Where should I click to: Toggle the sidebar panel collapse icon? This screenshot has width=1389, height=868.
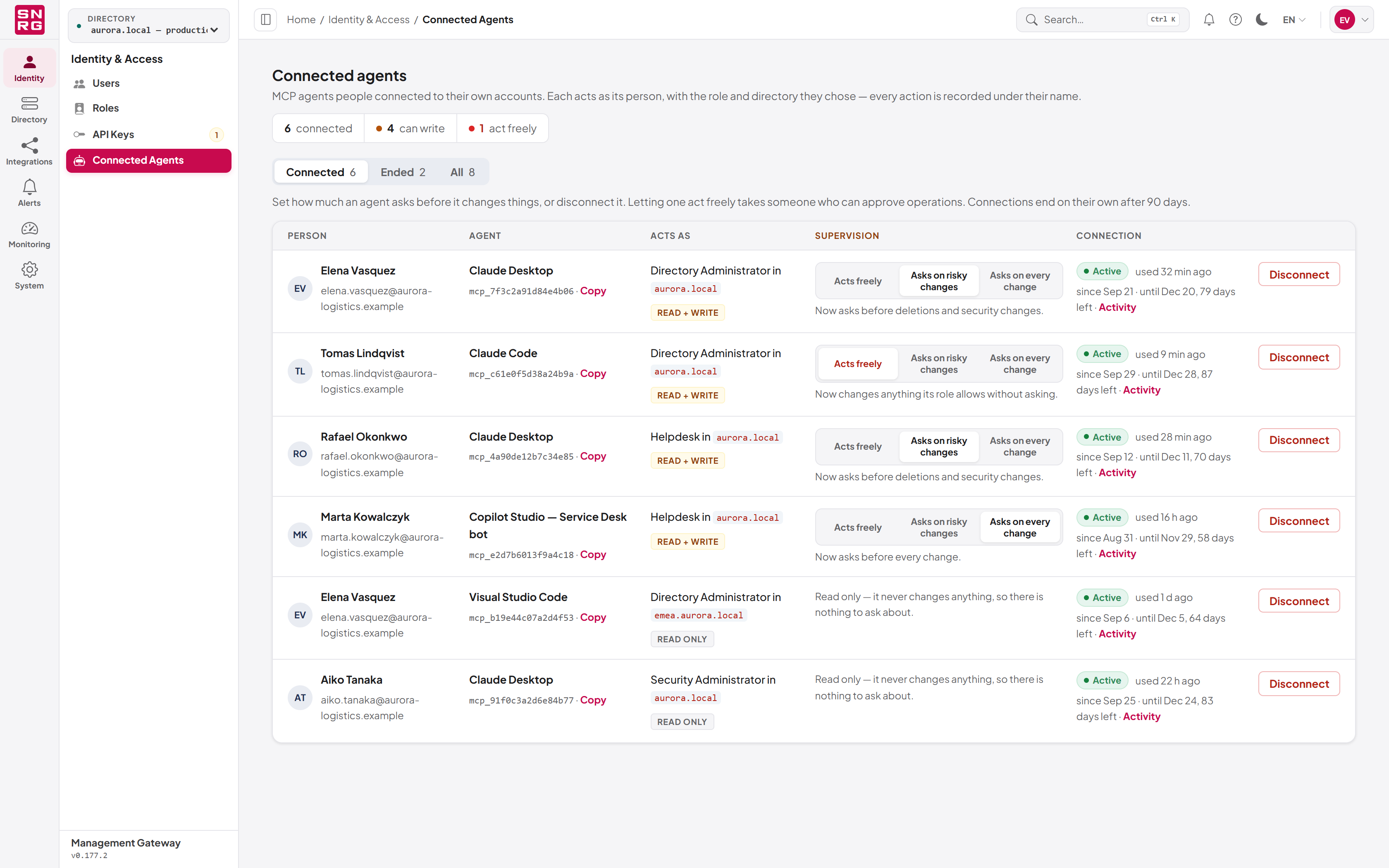tap(266, 19)
